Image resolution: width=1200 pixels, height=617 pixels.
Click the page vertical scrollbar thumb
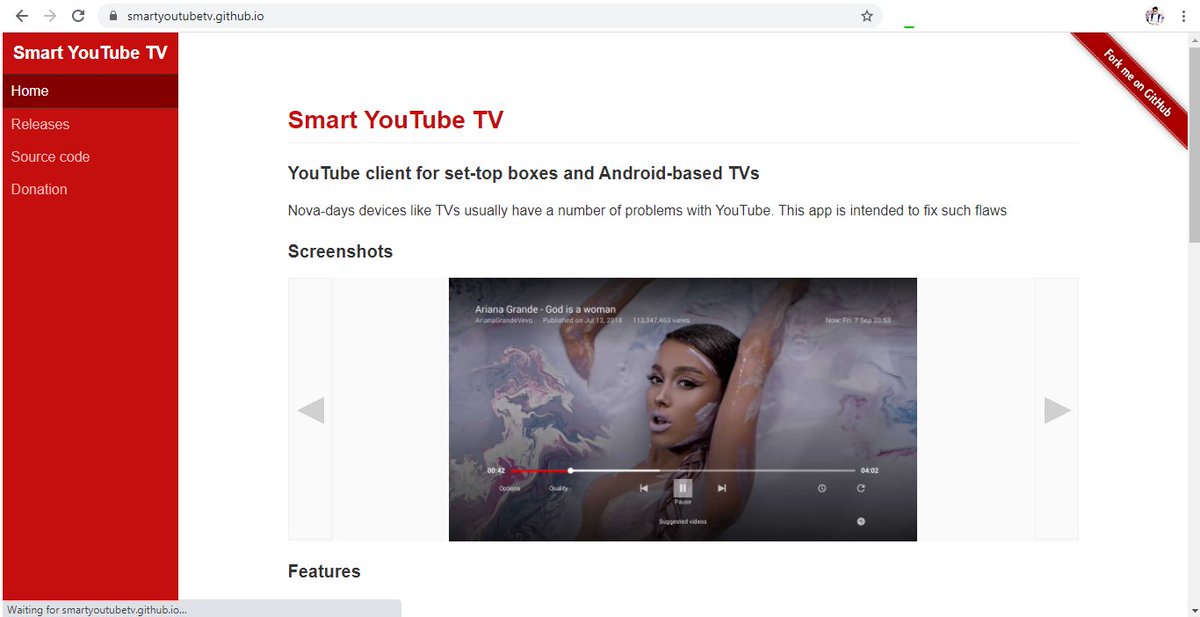point(1194,147)
